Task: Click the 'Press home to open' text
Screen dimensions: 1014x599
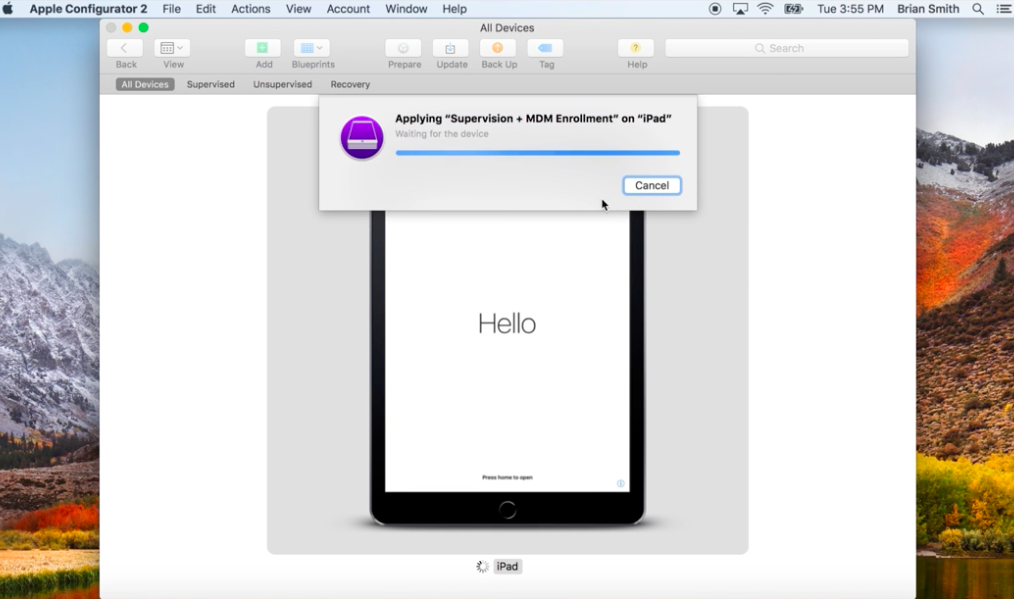Action: point(507,477)
